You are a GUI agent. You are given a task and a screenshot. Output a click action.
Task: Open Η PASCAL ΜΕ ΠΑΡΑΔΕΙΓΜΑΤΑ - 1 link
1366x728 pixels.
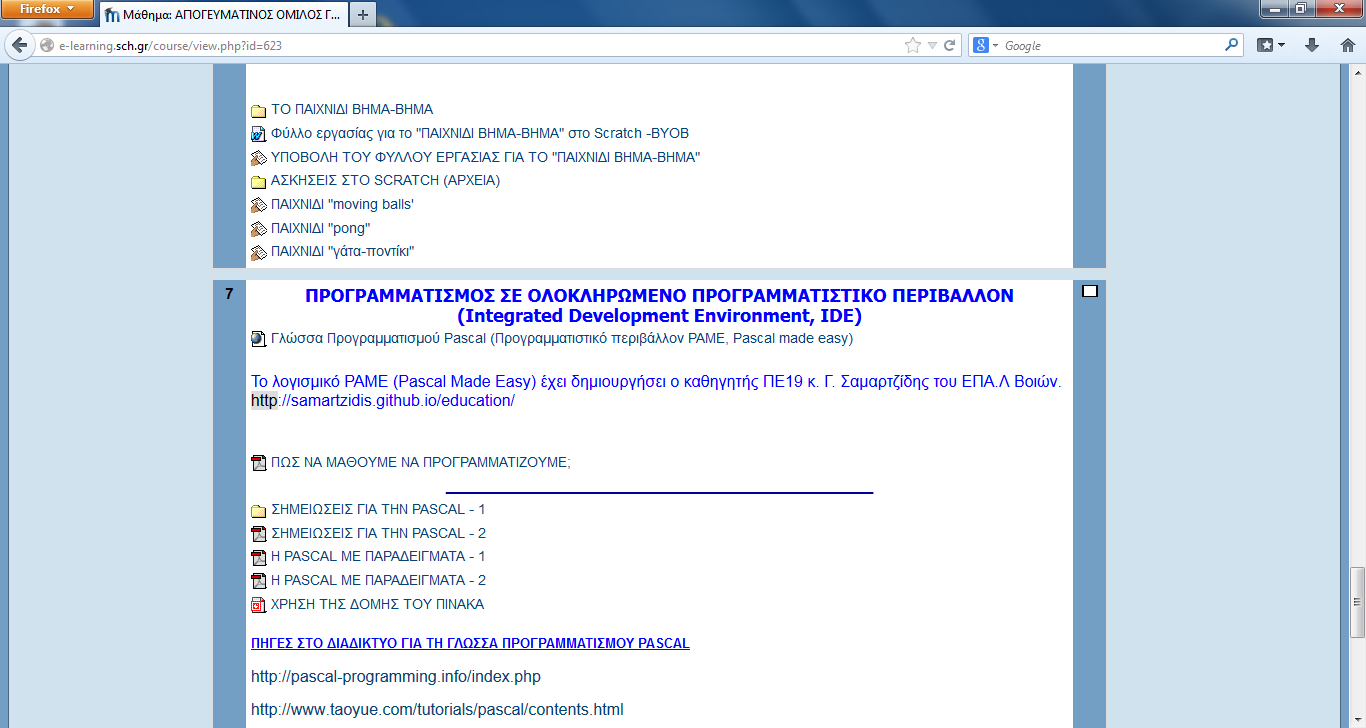[x=378, y=557]
